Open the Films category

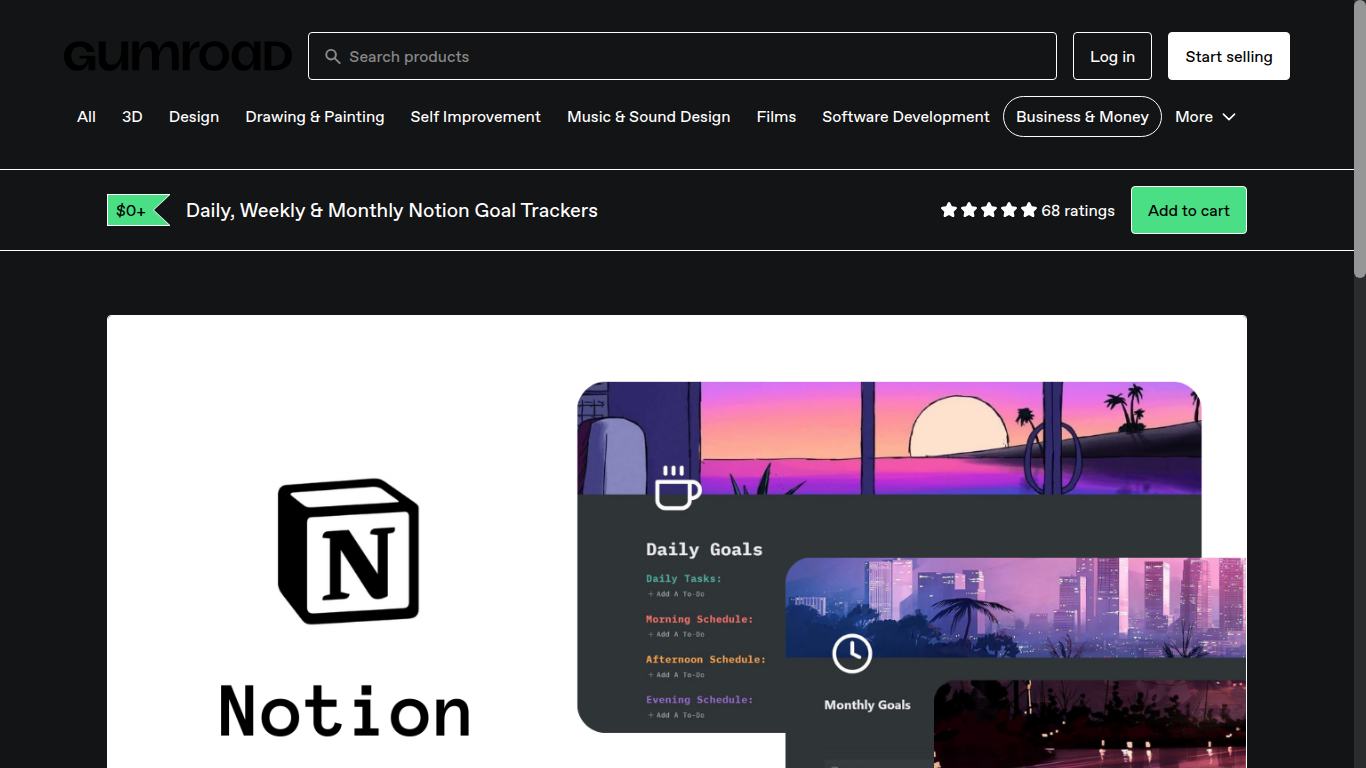point(777,117)
